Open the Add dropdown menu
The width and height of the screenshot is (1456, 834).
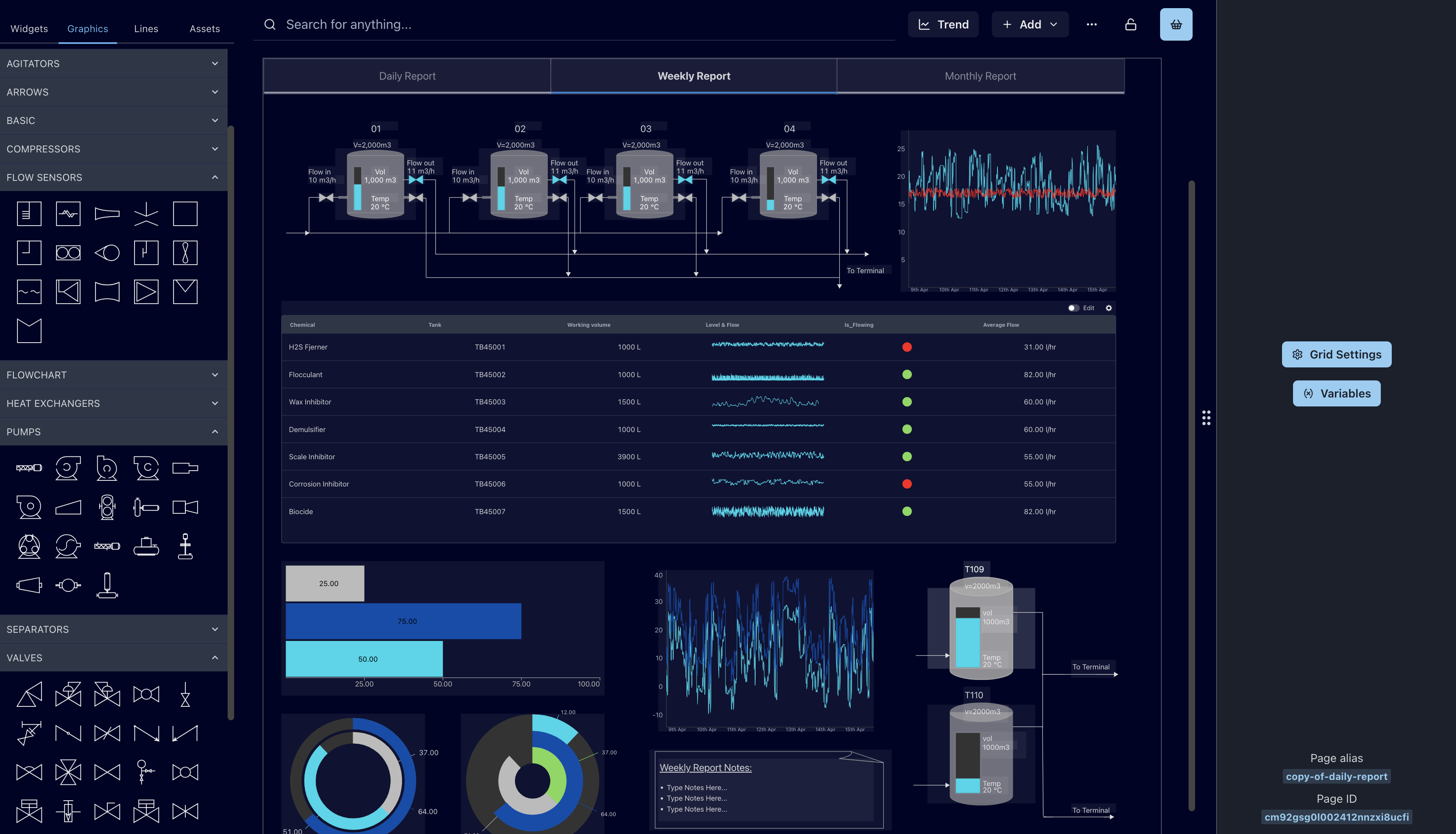(x=1030, y=25)
